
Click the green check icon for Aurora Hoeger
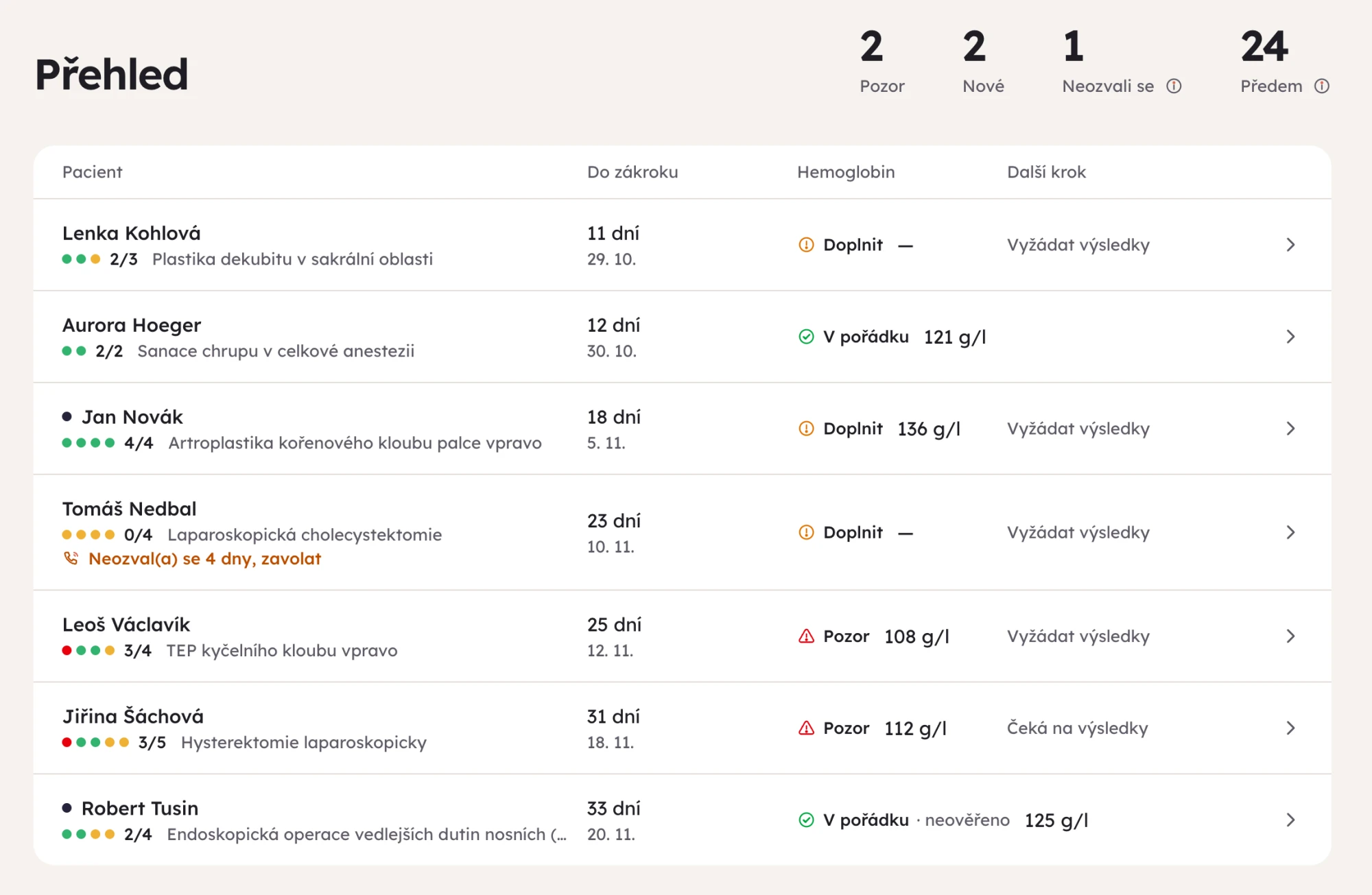point(807,337)
